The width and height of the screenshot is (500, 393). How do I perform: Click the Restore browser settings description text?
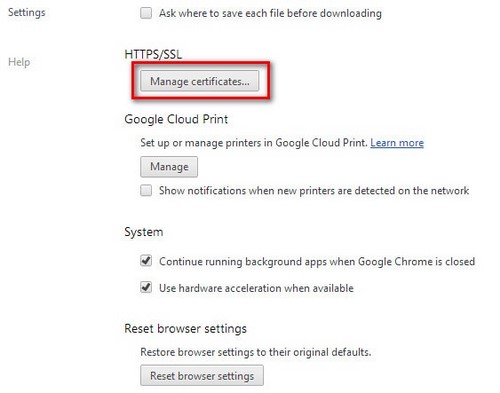pos(256,352)
